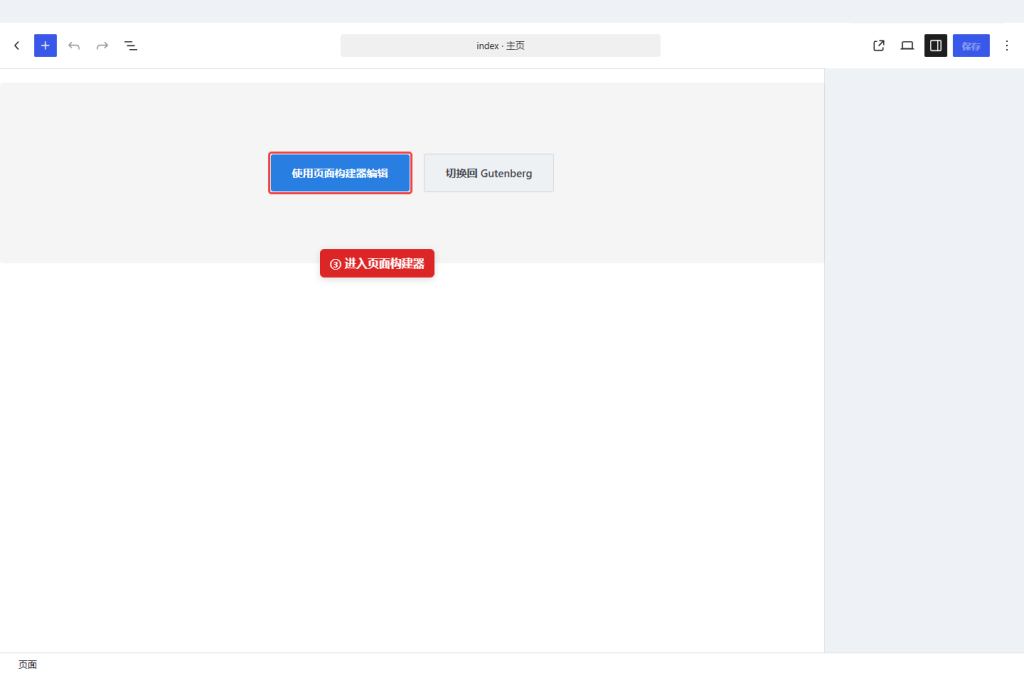
Task: Click the empty grey sidebar panel on right
Action: (x=924, y=359)
